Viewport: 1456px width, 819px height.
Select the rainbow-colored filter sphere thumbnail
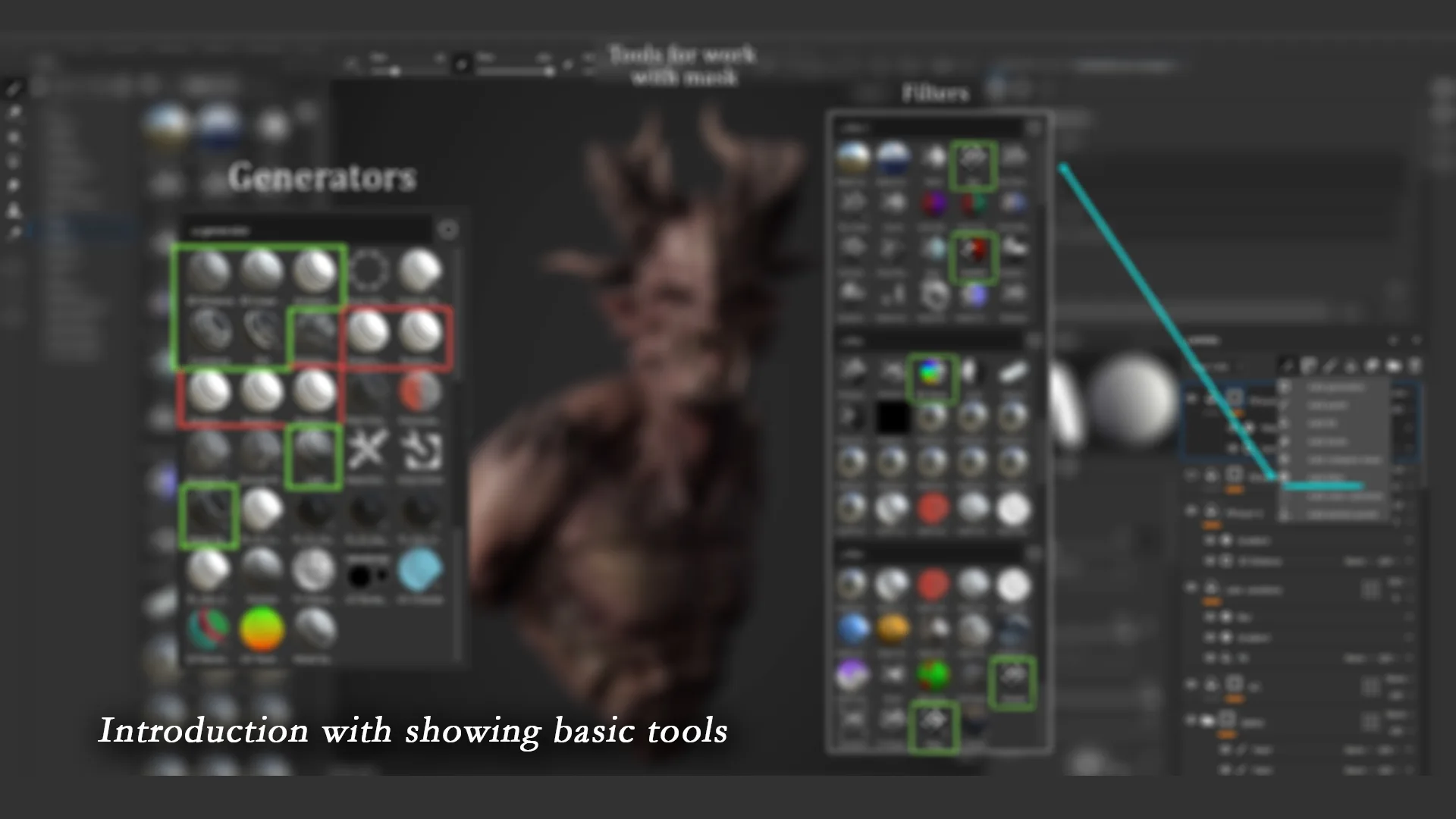(931, 373)
